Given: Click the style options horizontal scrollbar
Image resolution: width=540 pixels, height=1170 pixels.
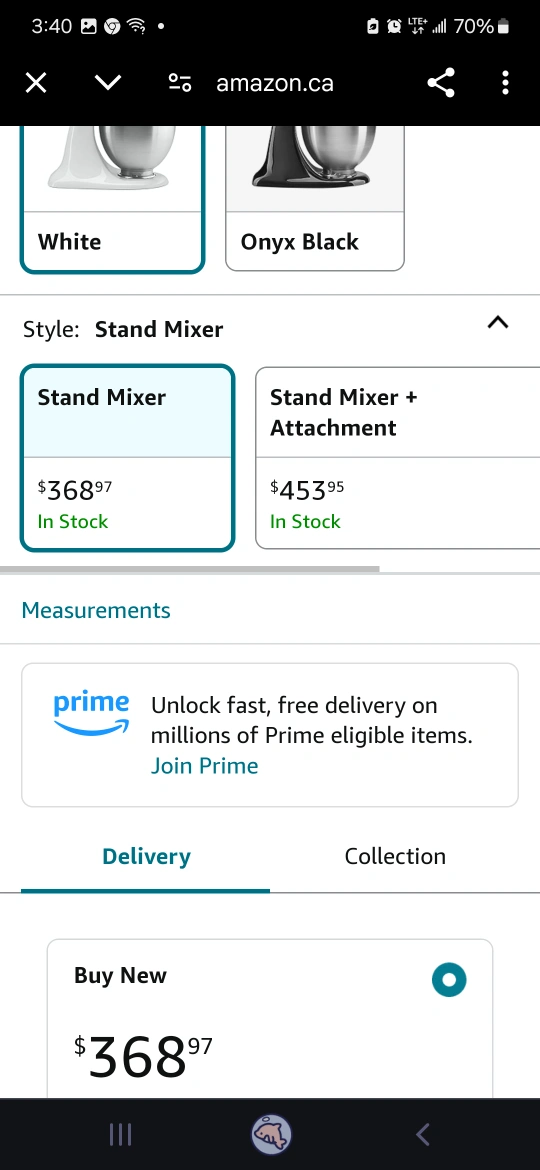Looking at the screenshot, I should (189, 569).
